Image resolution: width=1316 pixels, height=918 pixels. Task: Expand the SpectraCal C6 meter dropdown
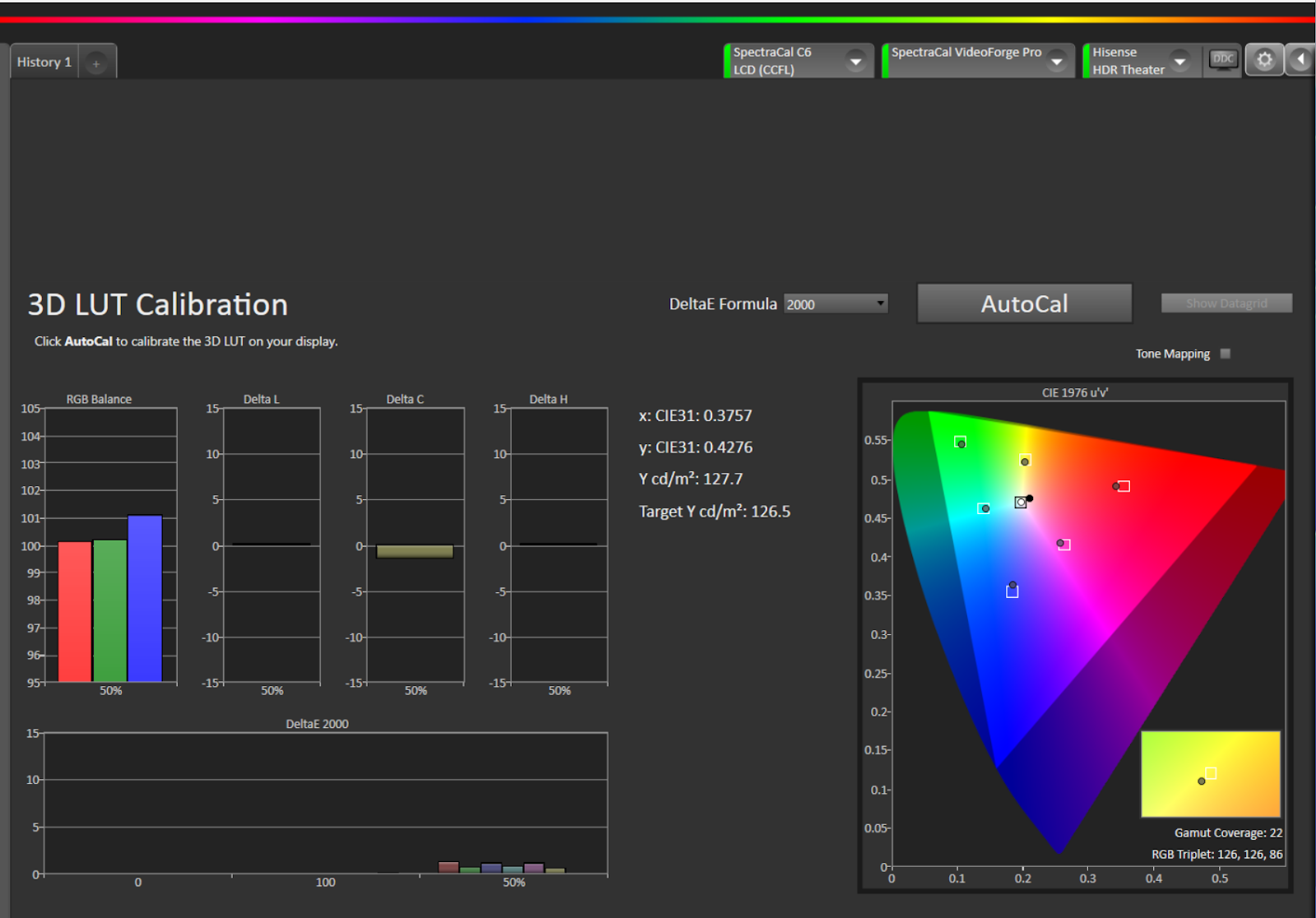855,61
